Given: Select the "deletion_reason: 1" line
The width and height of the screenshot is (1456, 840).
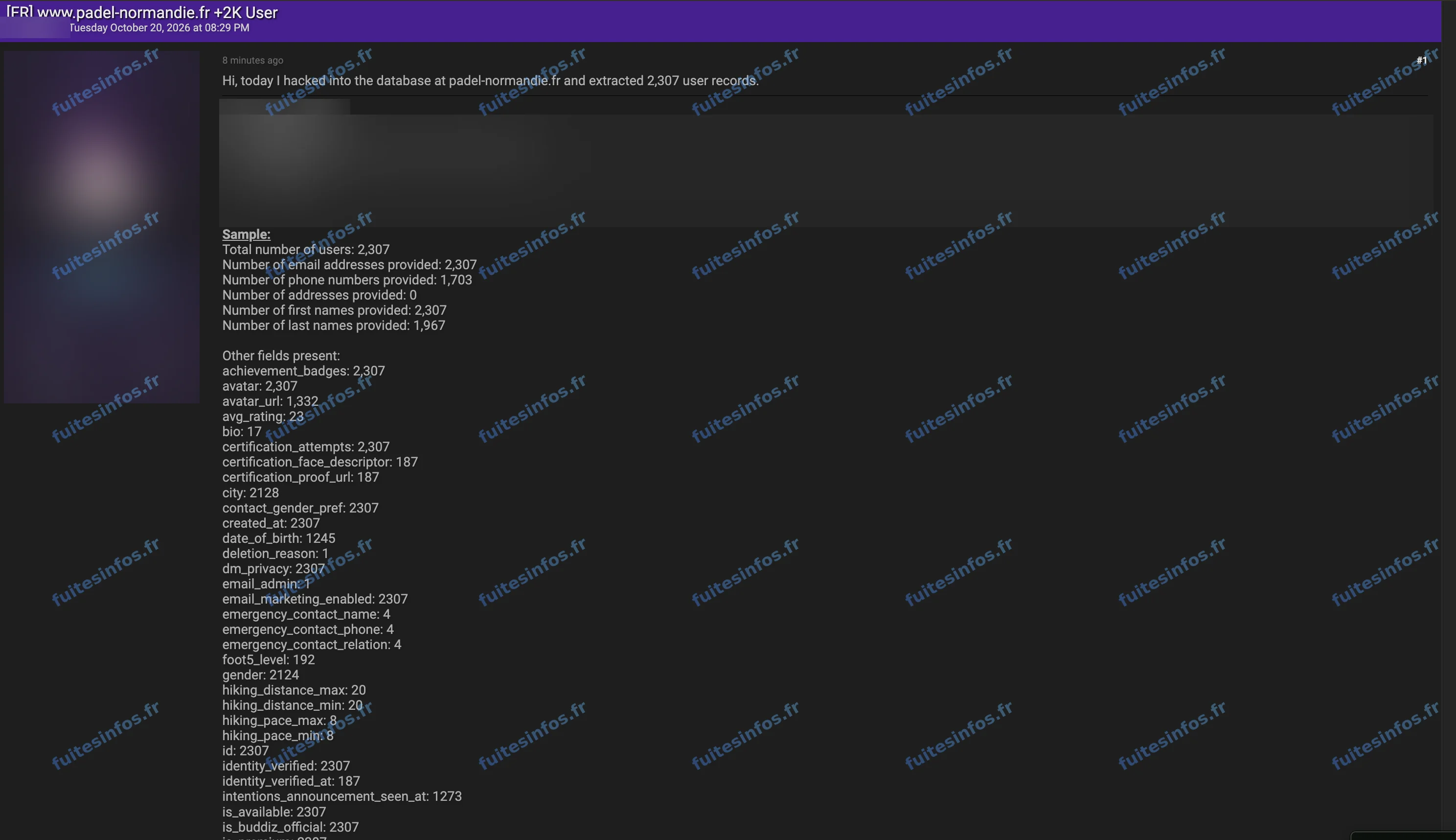Looking at the screenshot, I should pyautogui.click(x=275, y=553).
